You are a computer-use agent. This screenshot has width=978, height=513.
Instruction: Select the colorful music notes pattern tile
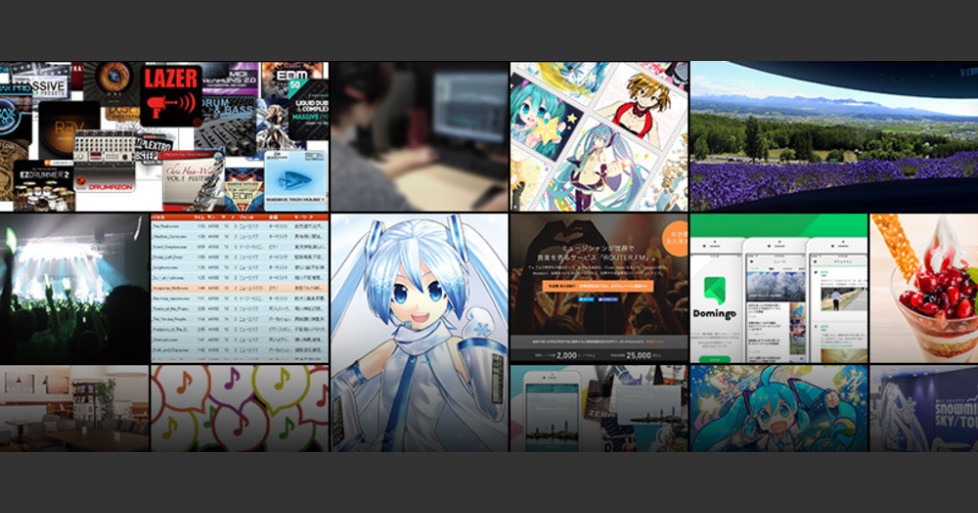click(x=239, y=408)
